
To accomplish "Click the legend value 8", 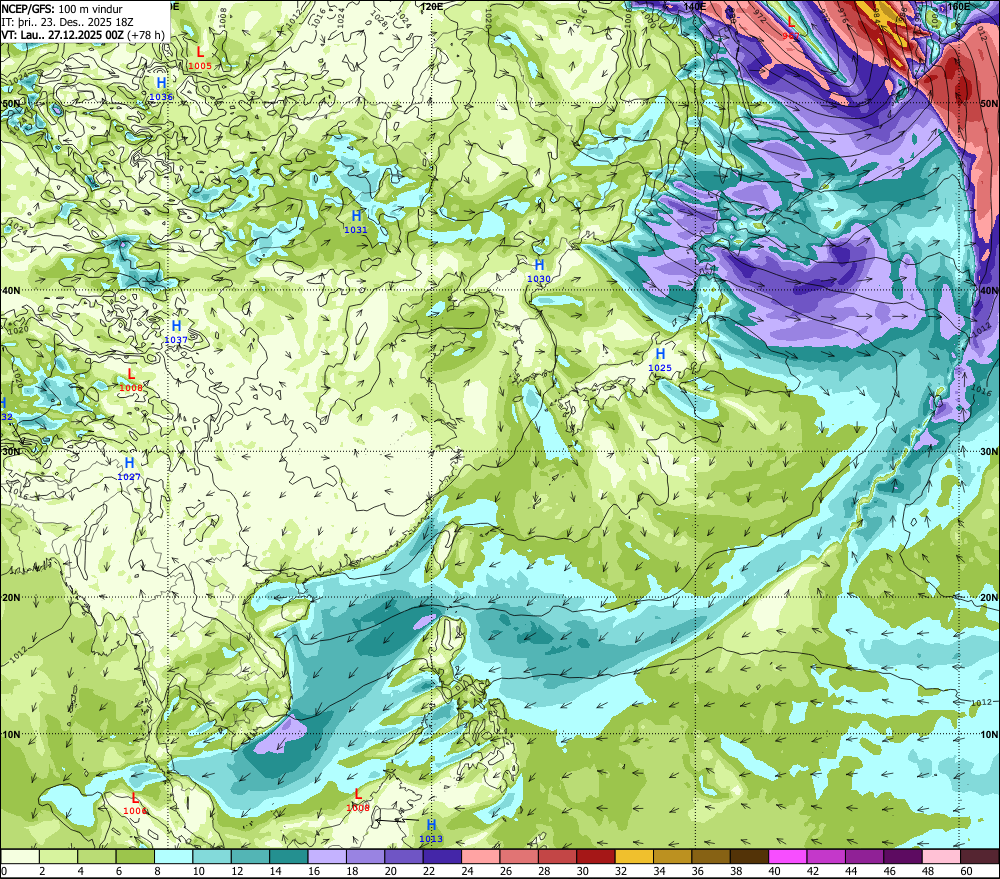I will (158, 871).
